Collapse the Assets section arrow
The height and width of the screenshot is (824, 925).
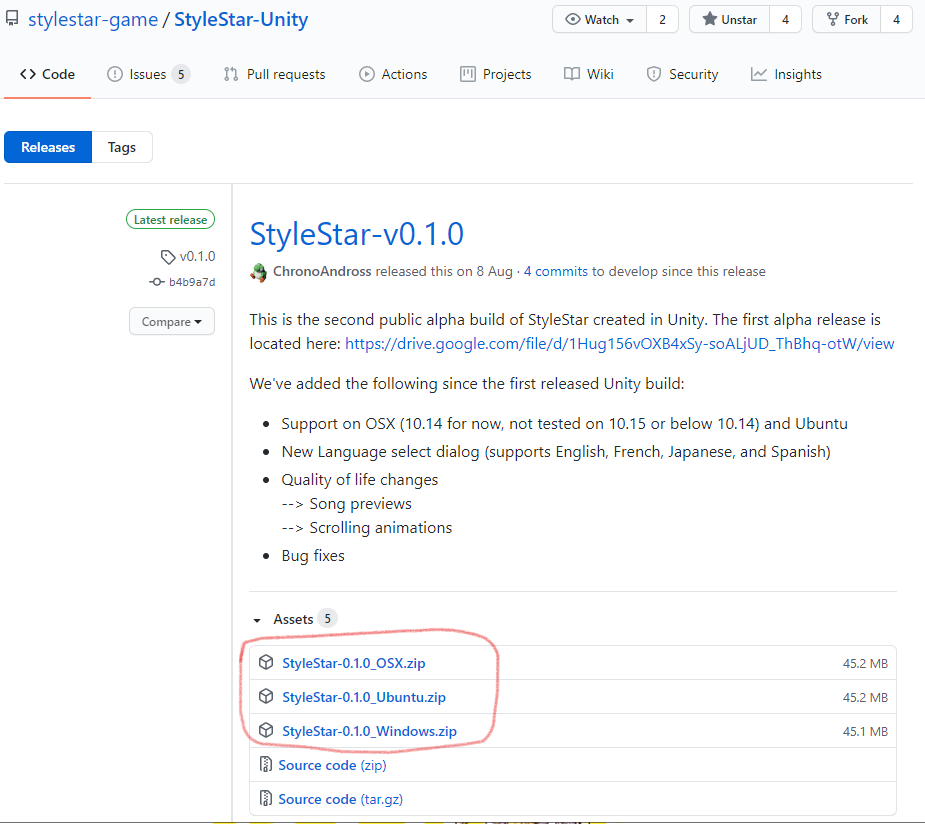pyautogui.click(x=257, y=620)
